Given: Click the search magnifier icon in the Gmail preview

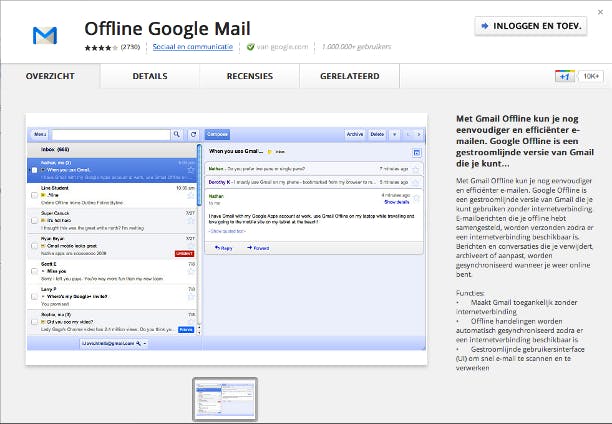Looking at the screenshot, I should [x=177, y=134].
